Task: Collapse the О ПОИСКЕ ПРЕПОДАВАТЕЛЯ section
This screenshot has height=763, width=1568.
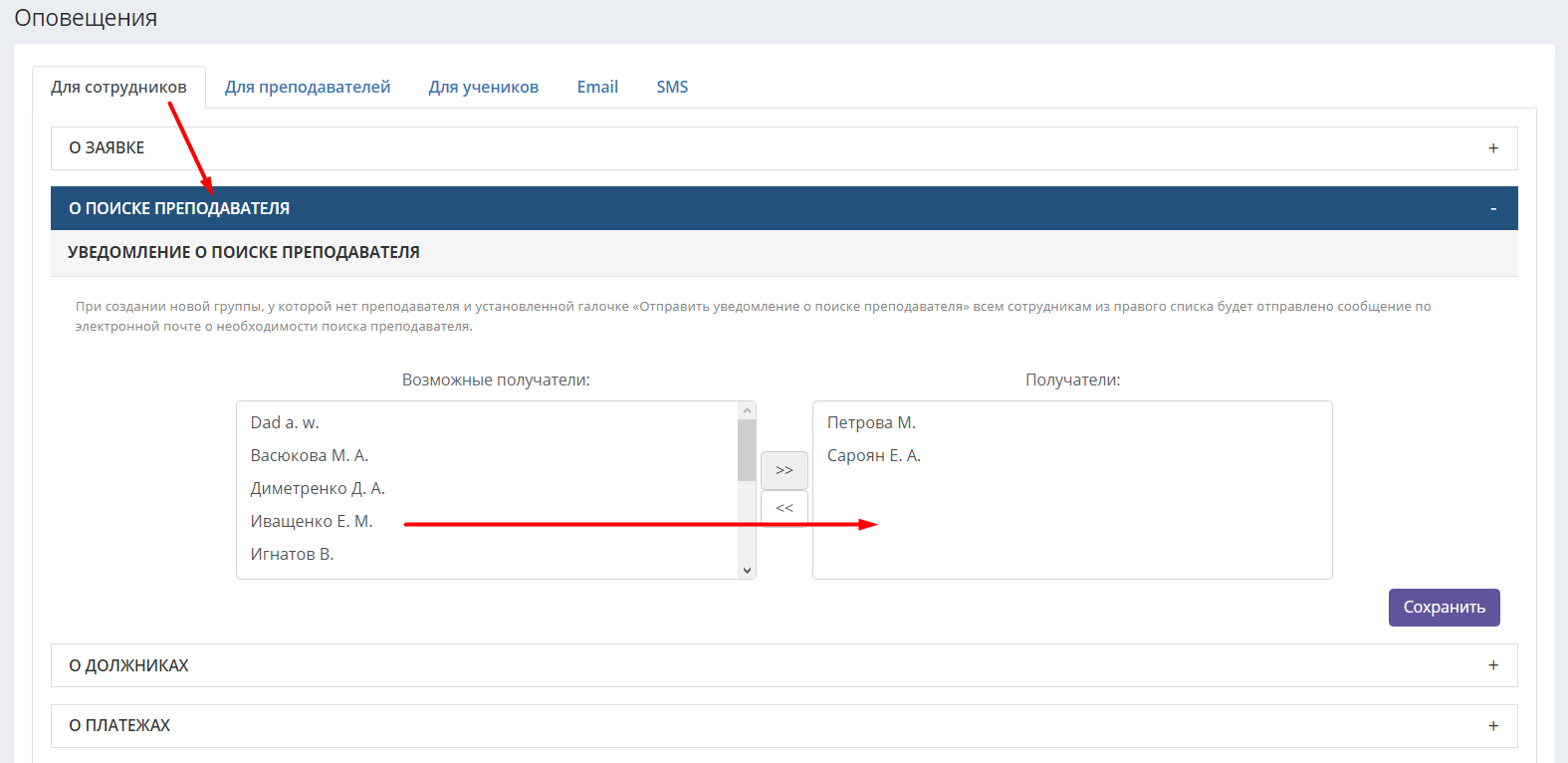Action: tap(784, 208)
